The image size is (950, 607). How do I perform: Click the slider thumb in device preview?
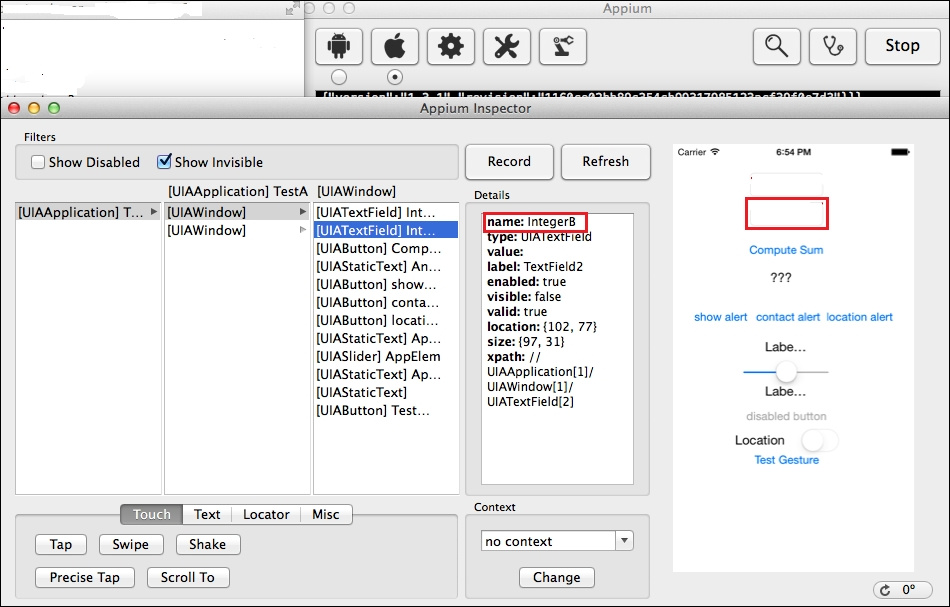[x=786, y=371]
